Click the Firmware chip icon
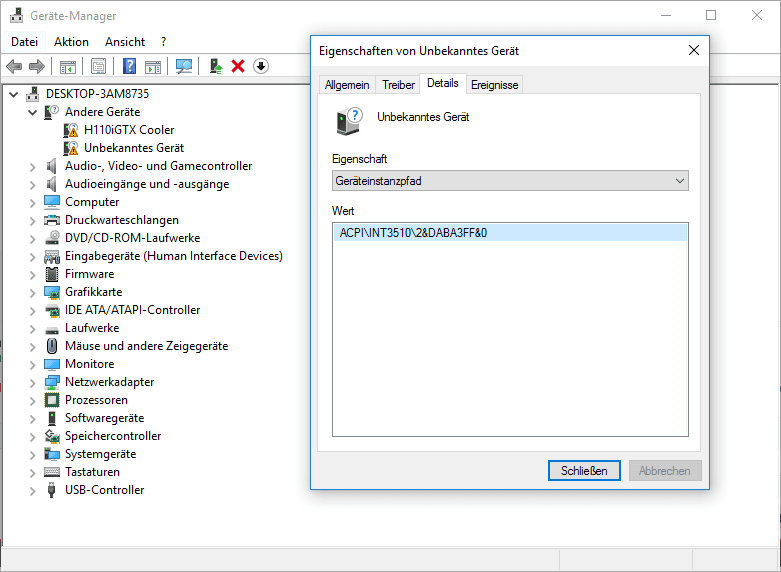This screenshot has width=781, height=572. point(52,274)
